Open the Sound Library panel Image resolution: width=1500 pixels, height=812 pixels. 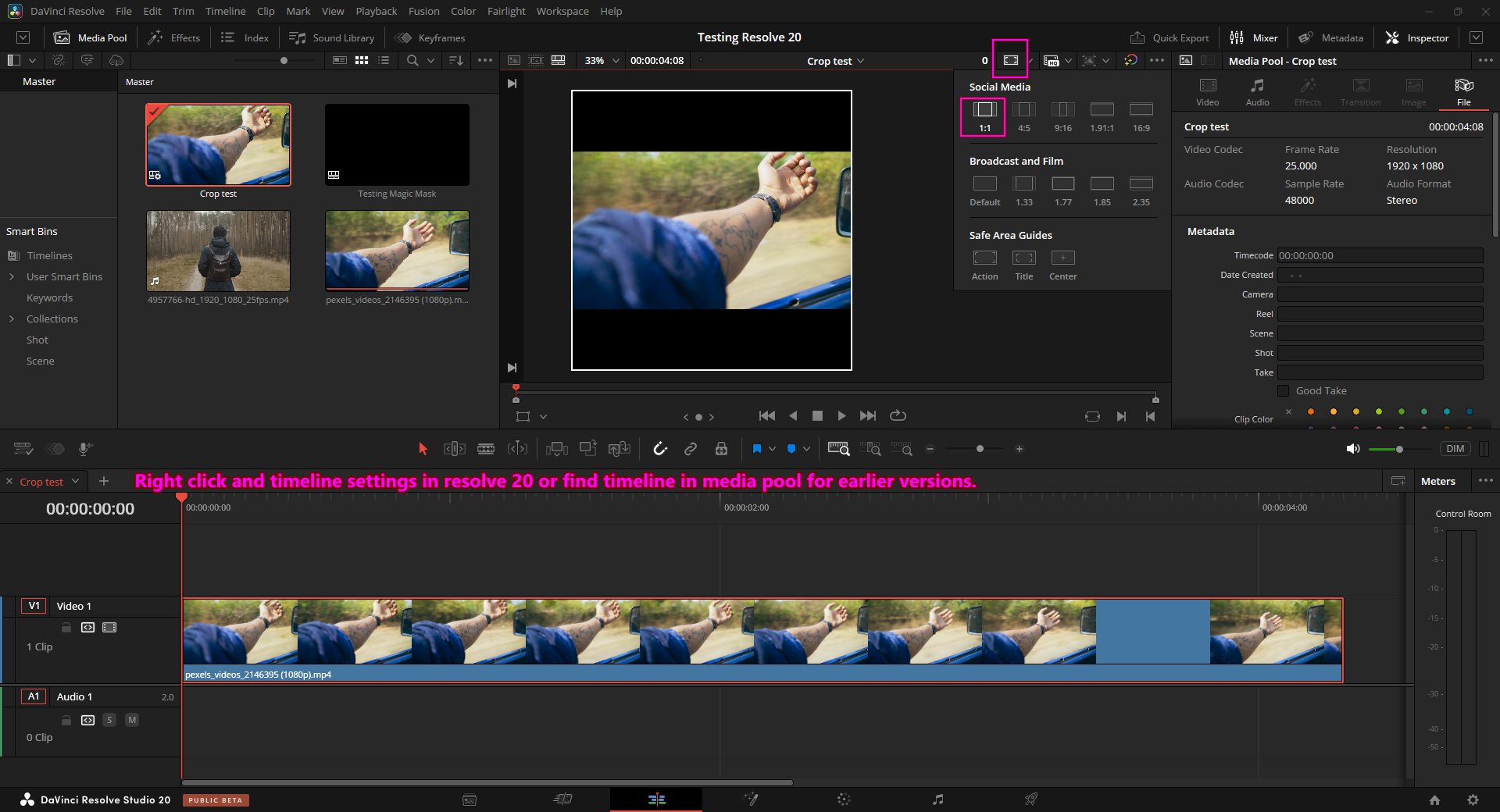coord(332,37)
